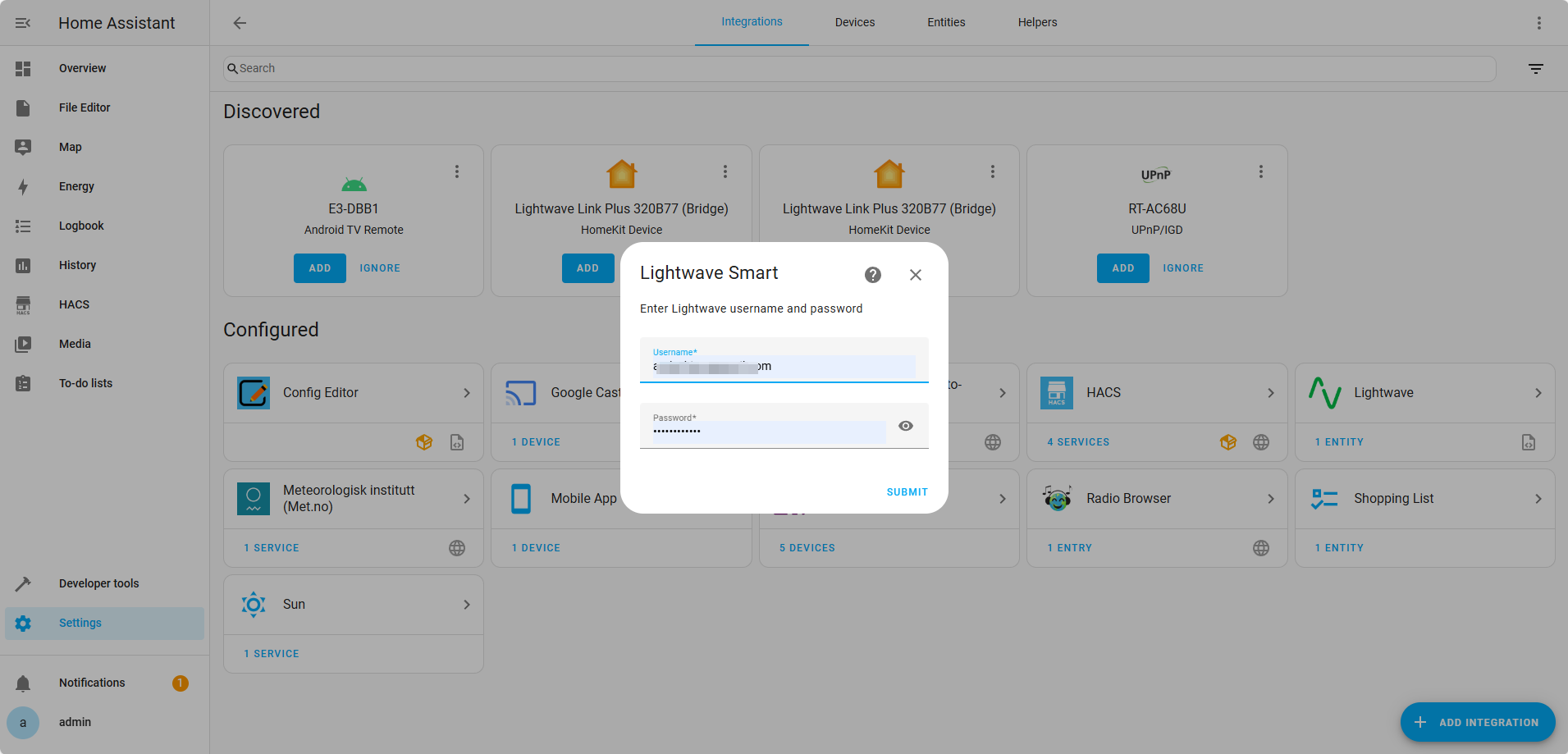The image size is (1568, 754).
Task: Click the Password input field
Action: [x=768, y=431]
